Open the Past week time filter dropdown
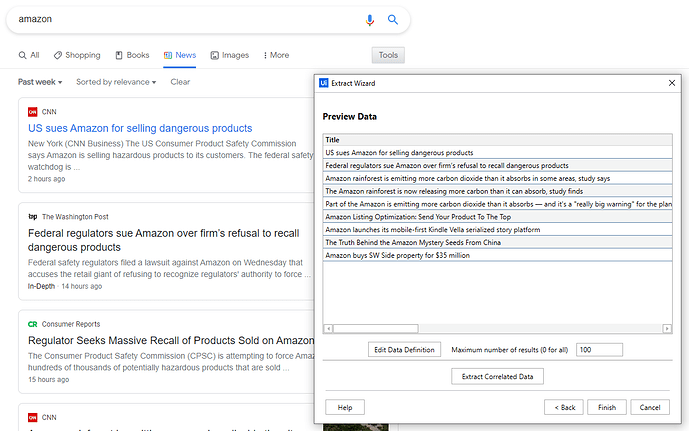The height and width of the screenshot is (431, 689). (40, 82)
